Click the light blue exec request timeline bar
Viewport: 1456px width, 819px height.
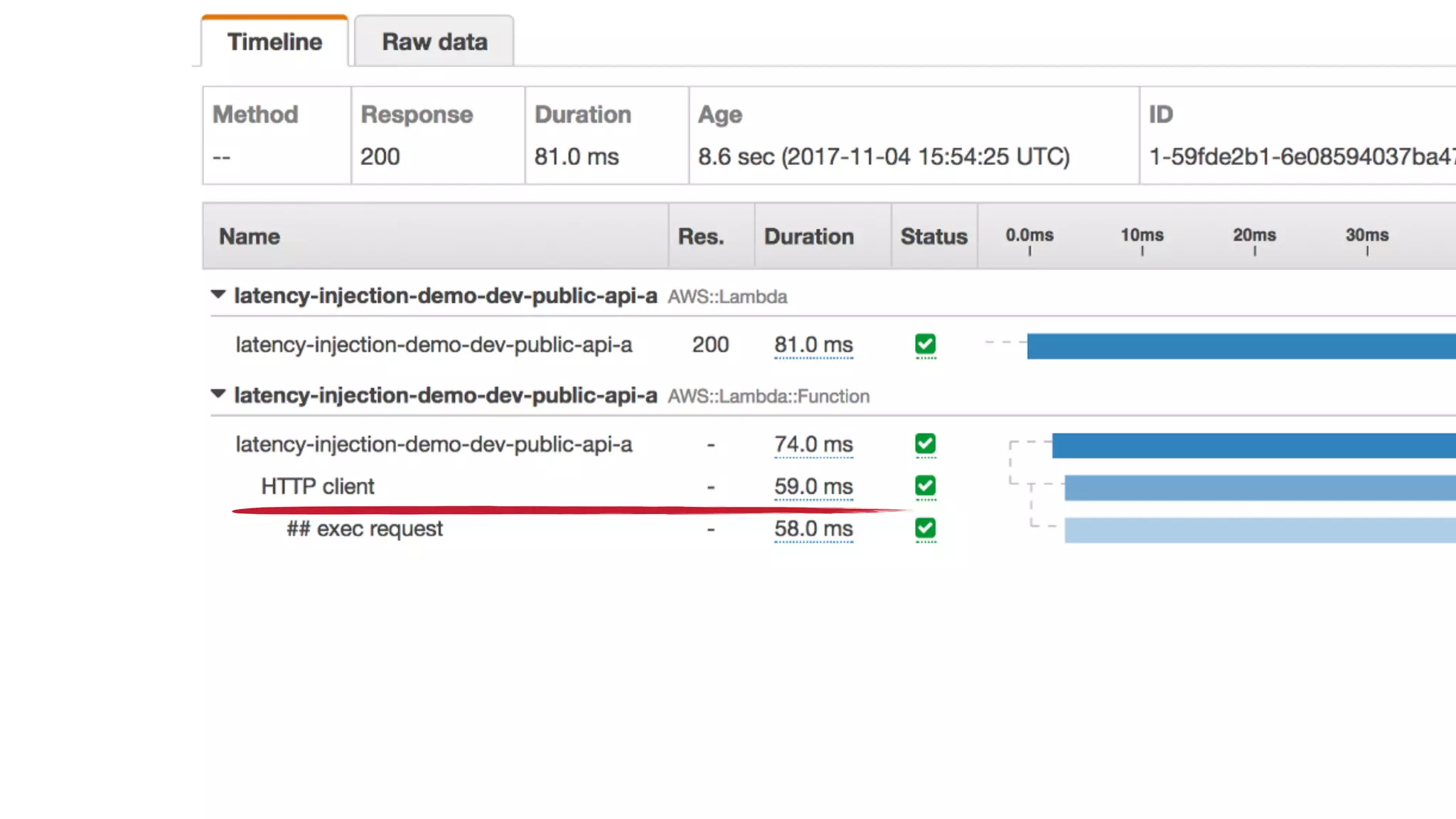tap(1259, 530)
